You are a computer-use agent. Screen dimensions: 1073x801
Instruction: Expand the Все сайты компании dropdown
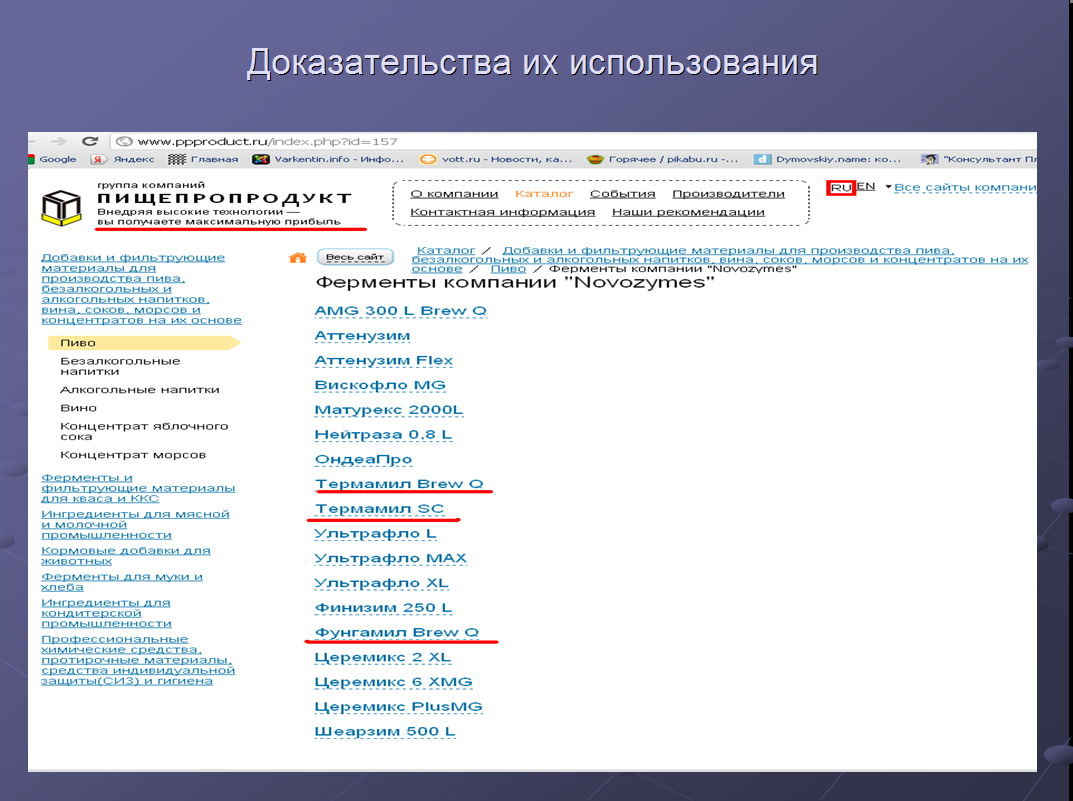coord(961,187)
